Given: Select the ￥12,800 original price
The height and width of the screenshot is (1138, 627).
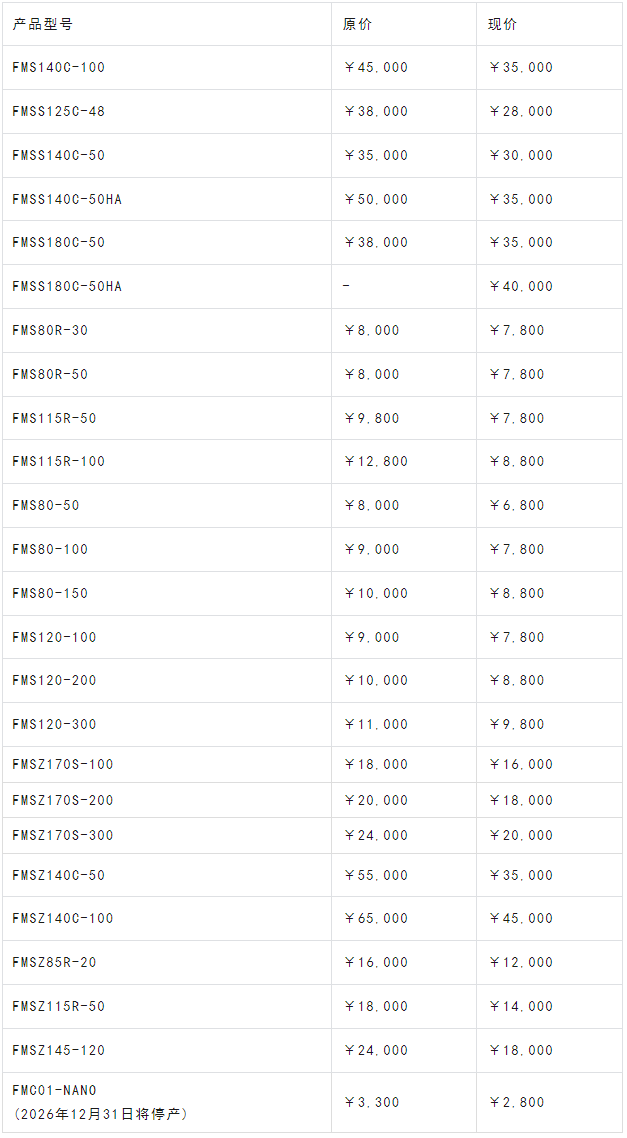Looking at the screenshot, I should click(x=375, y=461).
